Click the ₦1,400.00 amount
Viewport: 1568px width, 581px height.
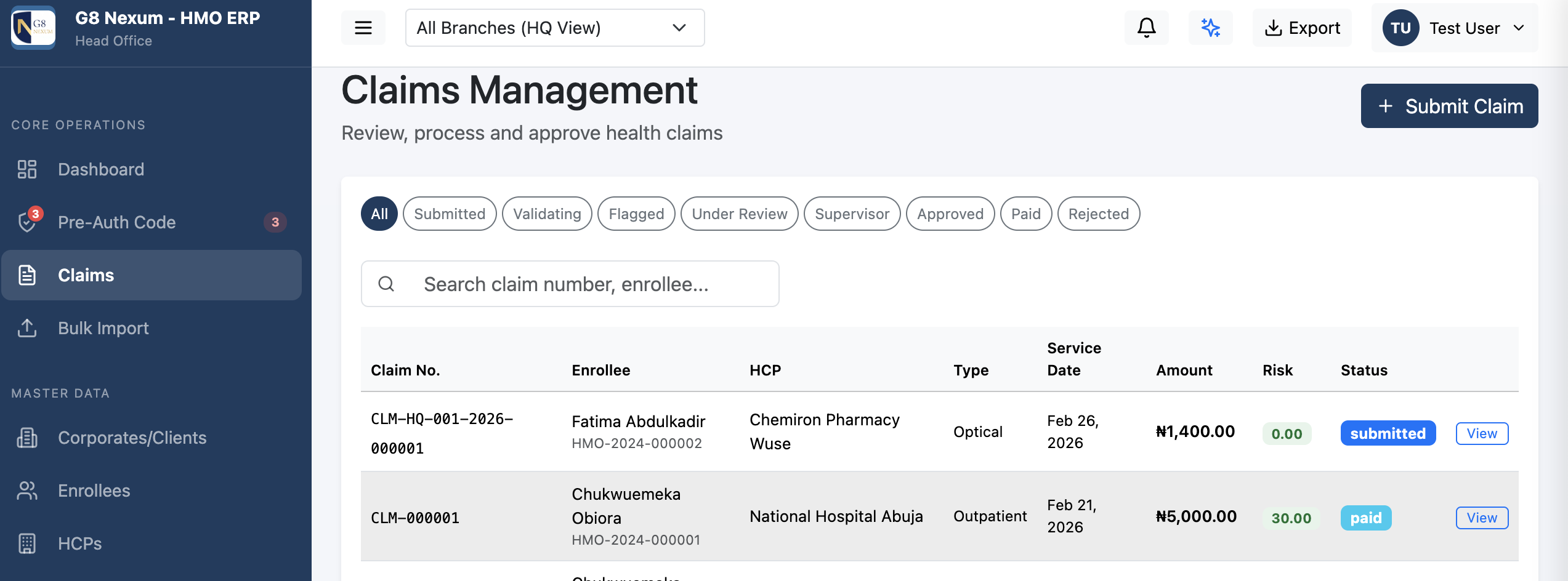pyautogui.click(x=1195, y=431)
